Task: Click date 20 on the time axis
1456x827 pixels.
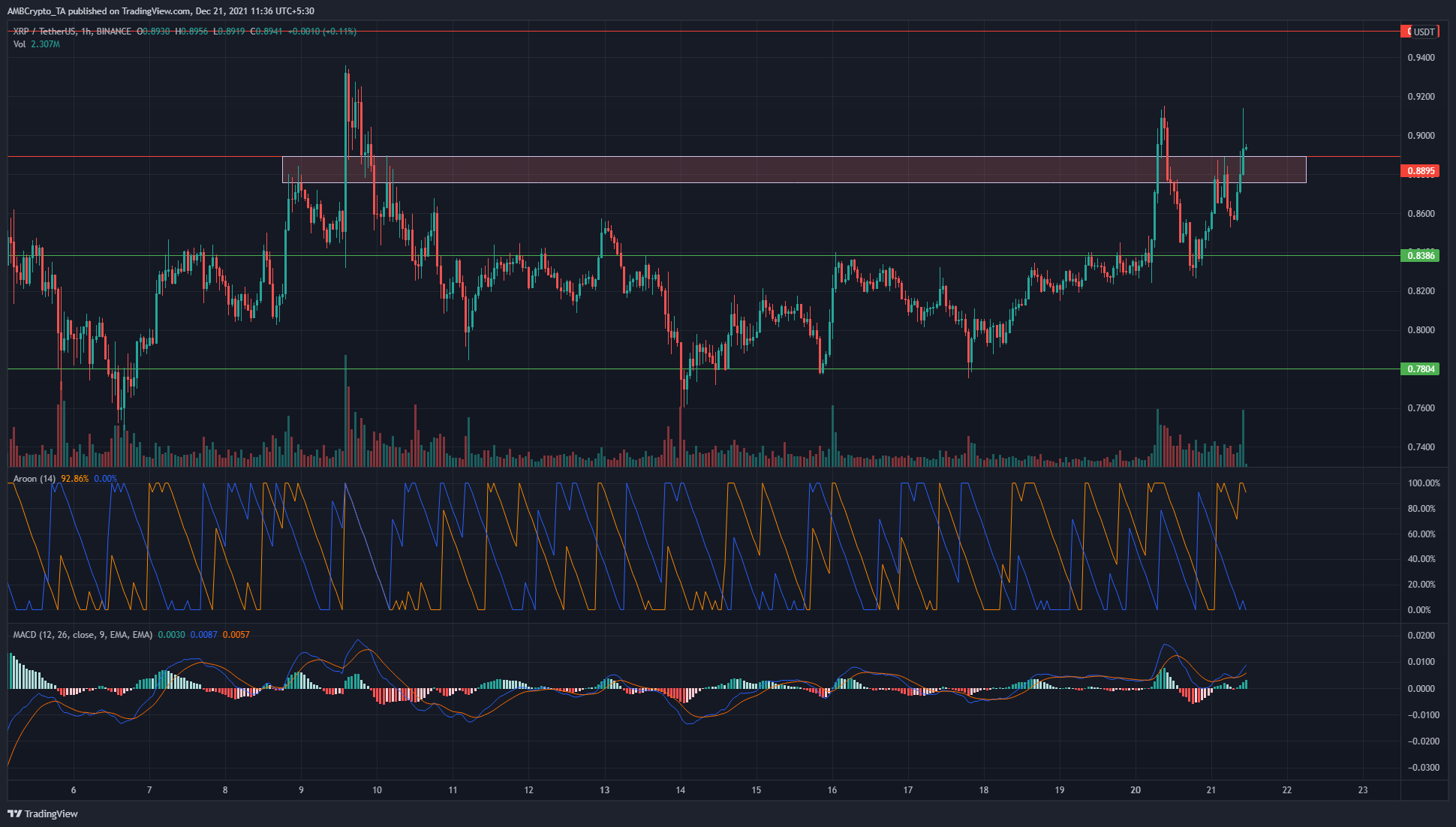Action: coord(1136,790)
